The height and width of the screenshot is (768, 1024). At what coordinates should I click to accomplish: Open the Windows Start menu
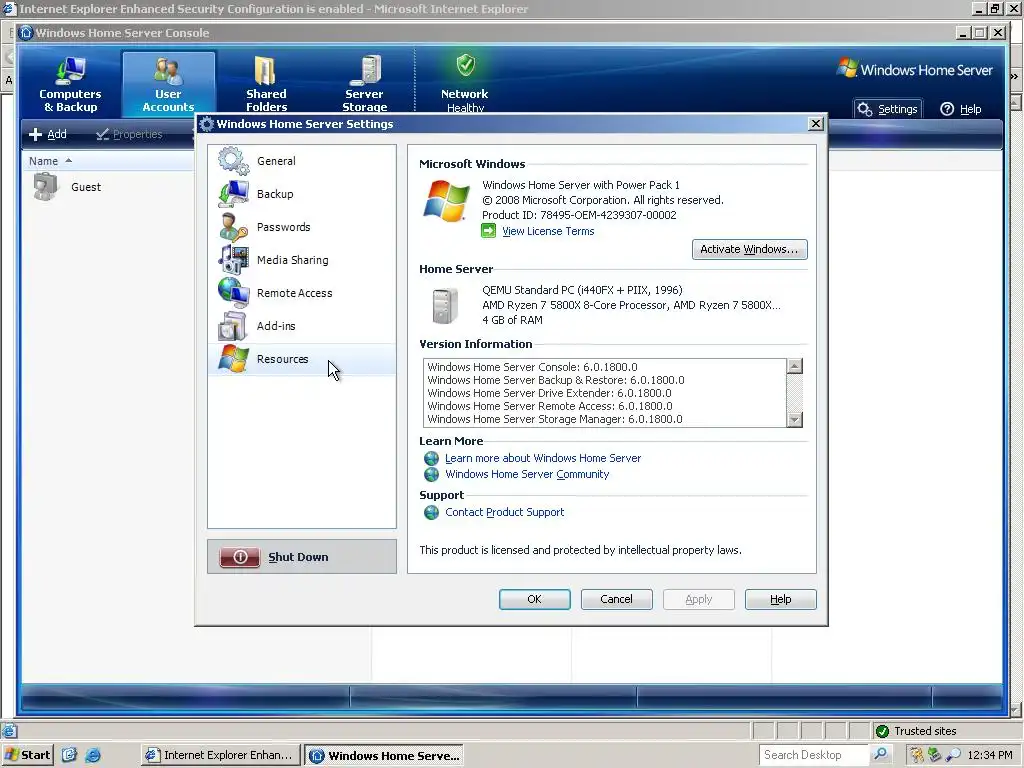pos(27,755)
